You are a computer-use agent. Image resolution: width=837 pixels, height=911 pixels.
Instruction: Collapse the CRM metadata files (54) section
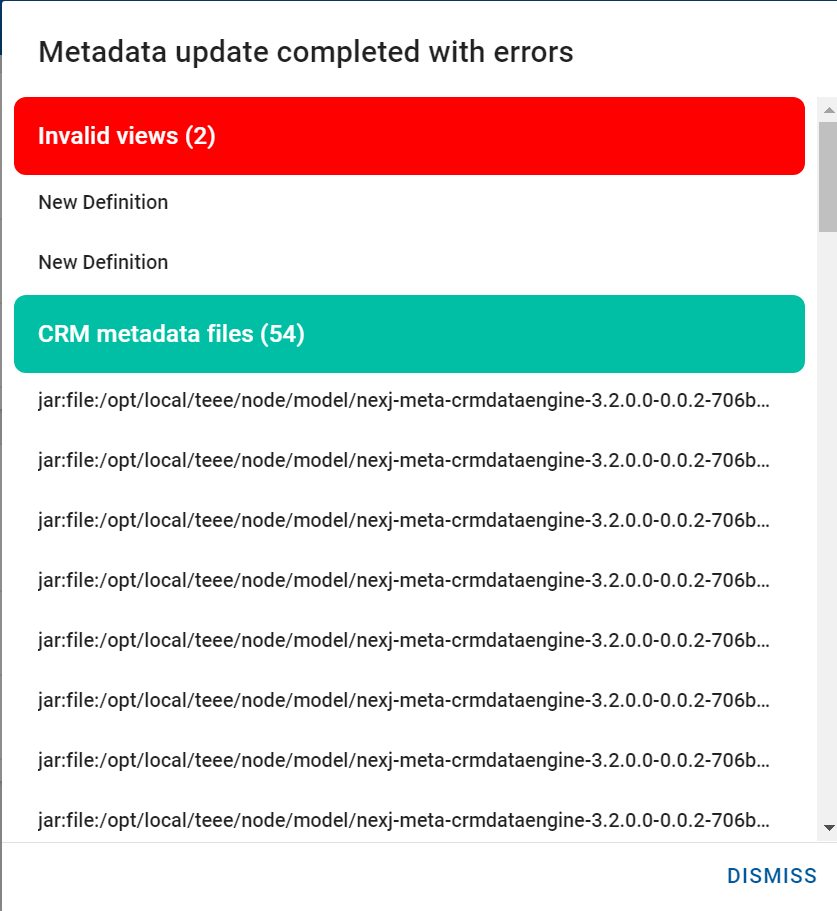(409, 334)
